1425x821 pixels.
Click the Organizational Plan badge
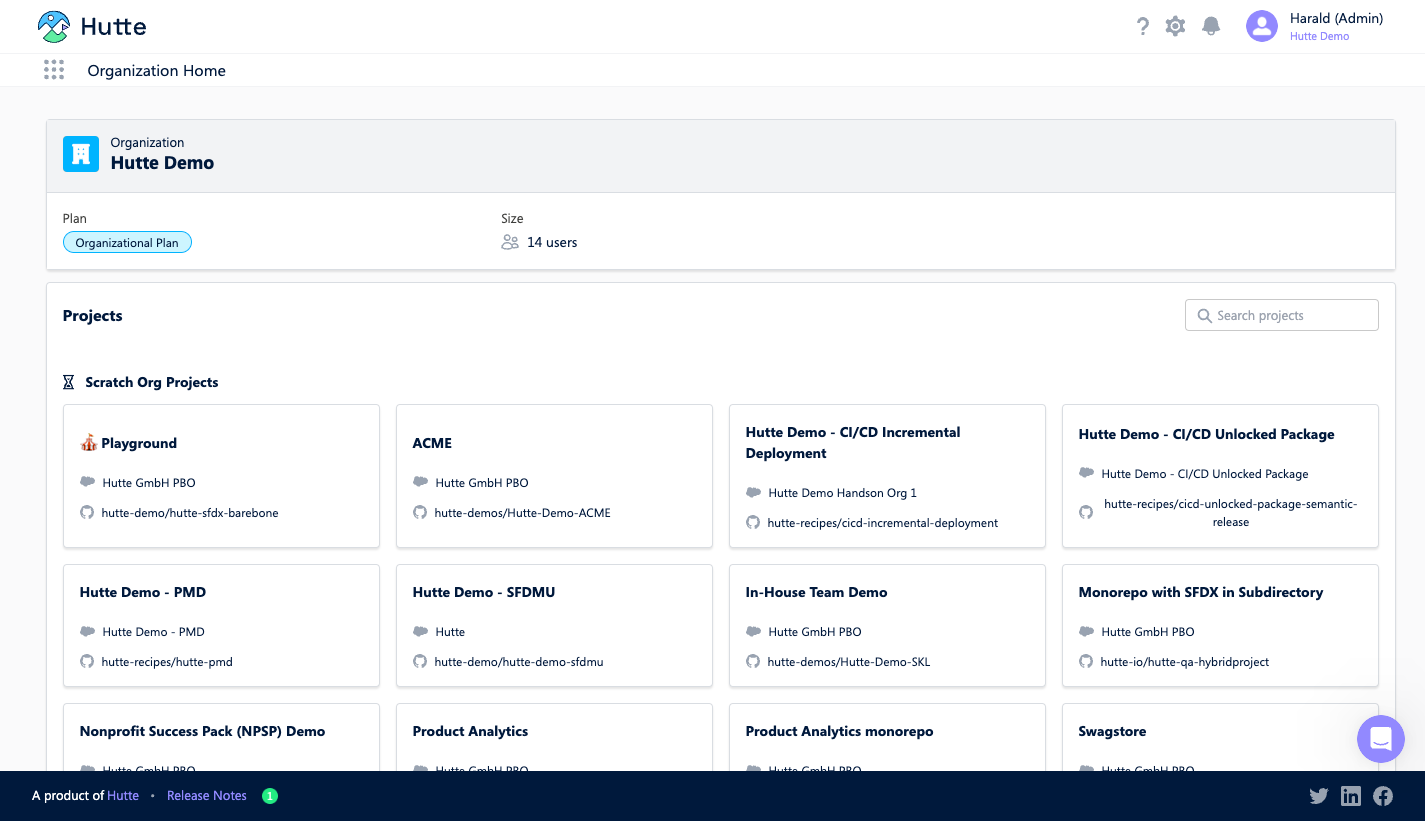[x=127, y=243]
